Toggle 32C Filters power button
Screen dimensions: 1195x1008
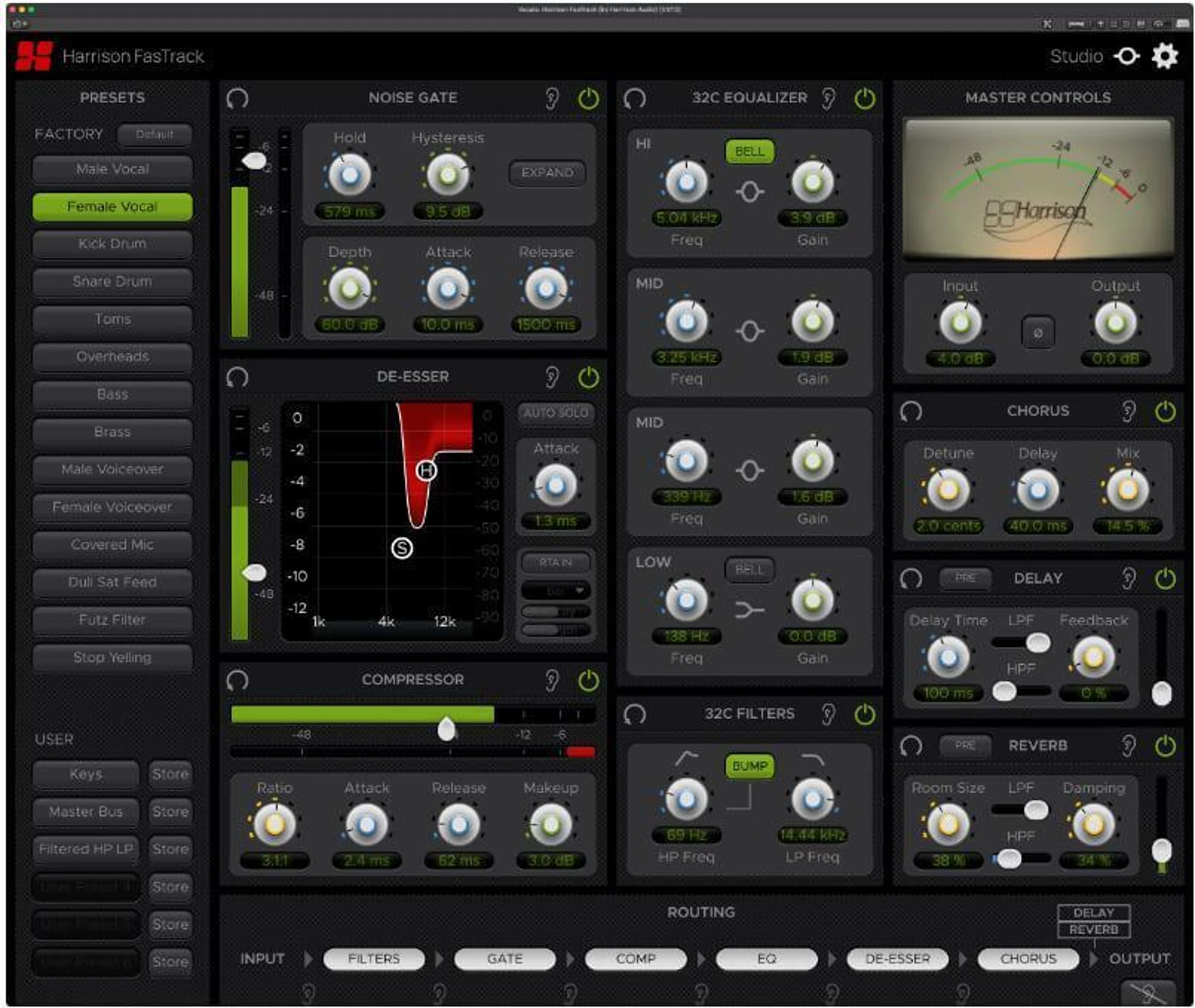point(864,714)
